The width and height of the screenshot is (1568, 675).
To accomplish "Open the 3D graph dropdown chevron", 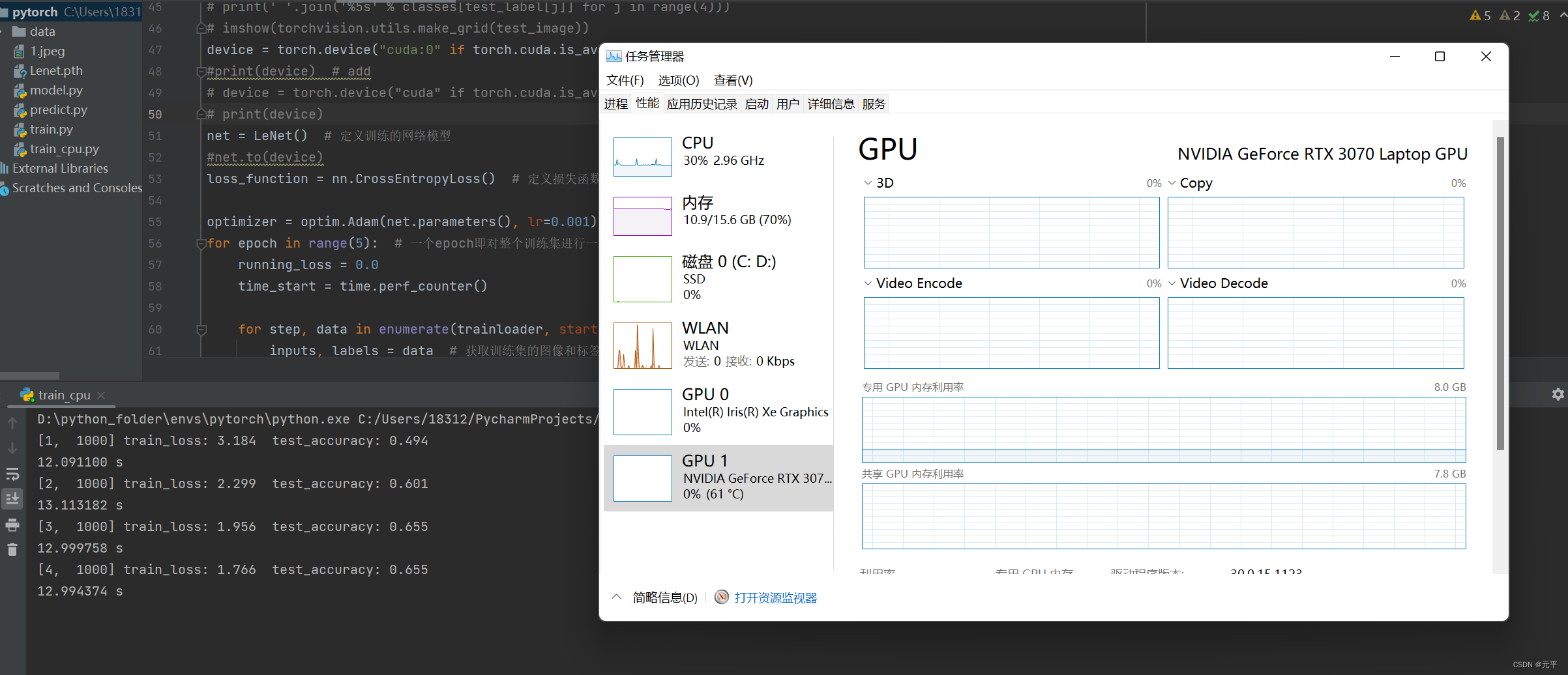I will tap(868, 183).
